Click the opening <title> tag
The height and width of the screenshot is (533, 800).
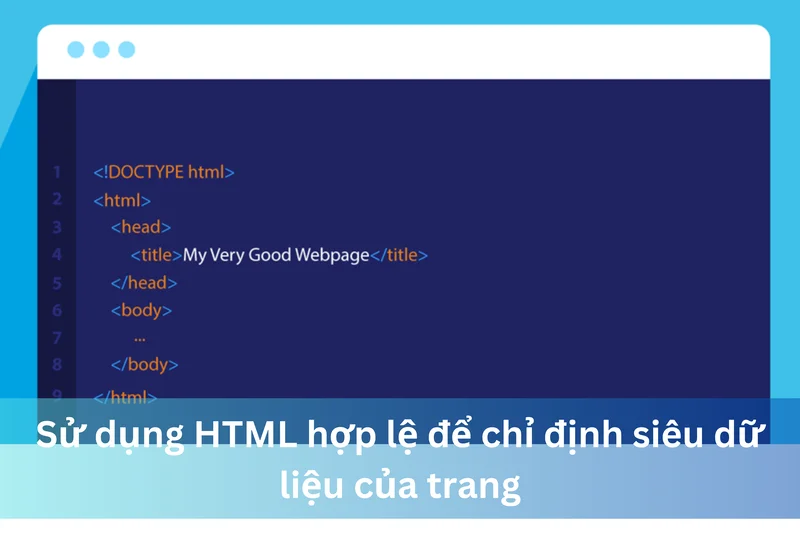(x=157, y=255)
